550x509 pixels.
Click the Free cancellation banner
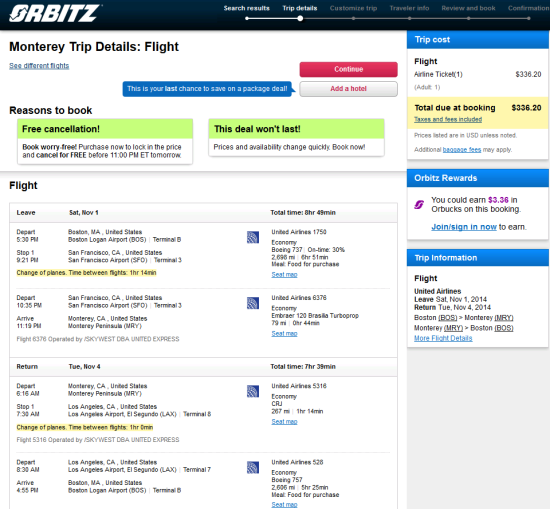[105, 141]
